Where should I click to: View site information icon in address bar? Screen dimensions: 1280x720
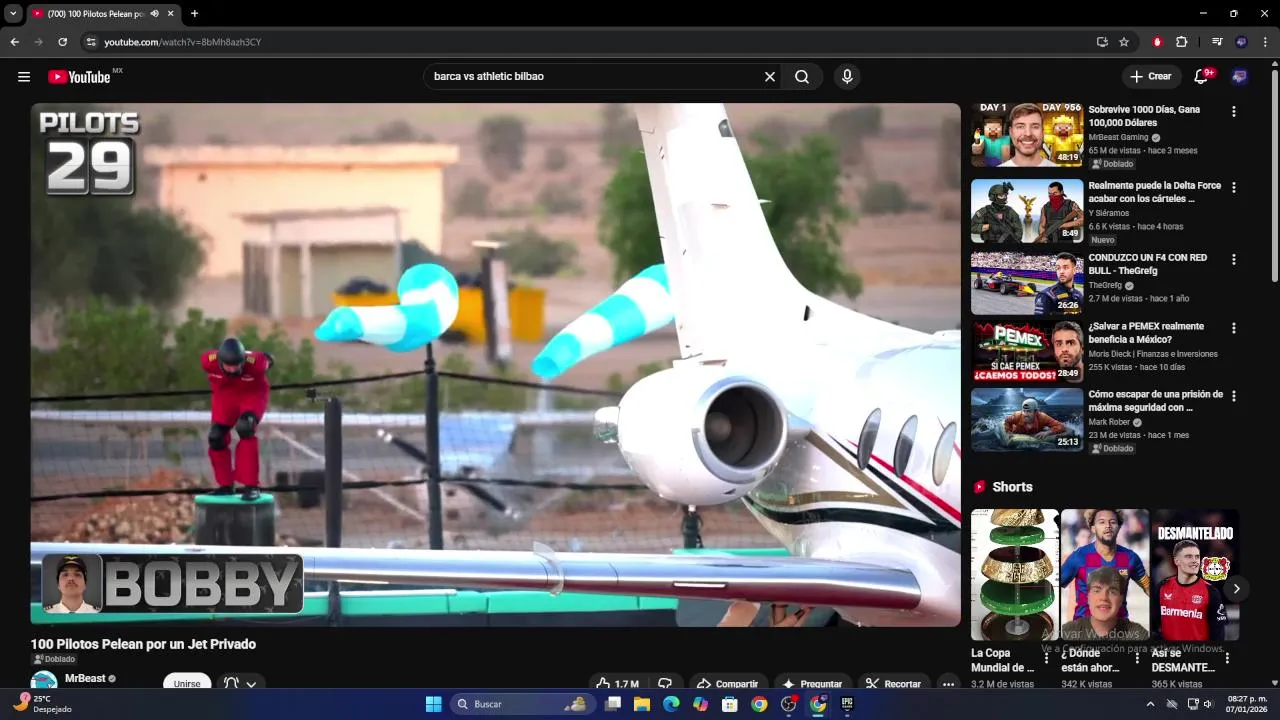pyautogui.click(x=91, y=42)
